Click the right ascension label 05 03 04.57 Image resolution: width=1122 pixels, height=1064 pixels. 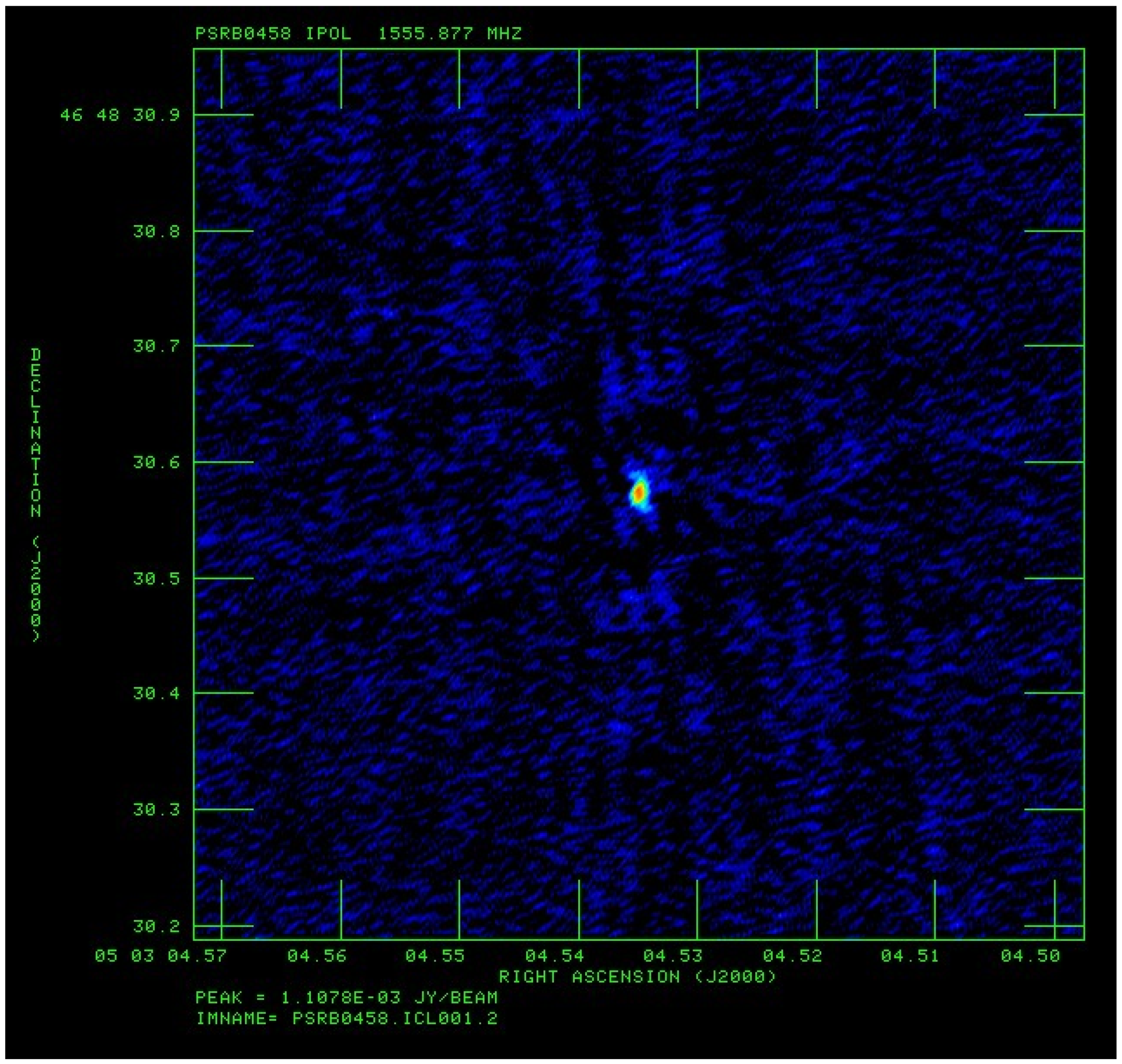(x=160, y=956)
